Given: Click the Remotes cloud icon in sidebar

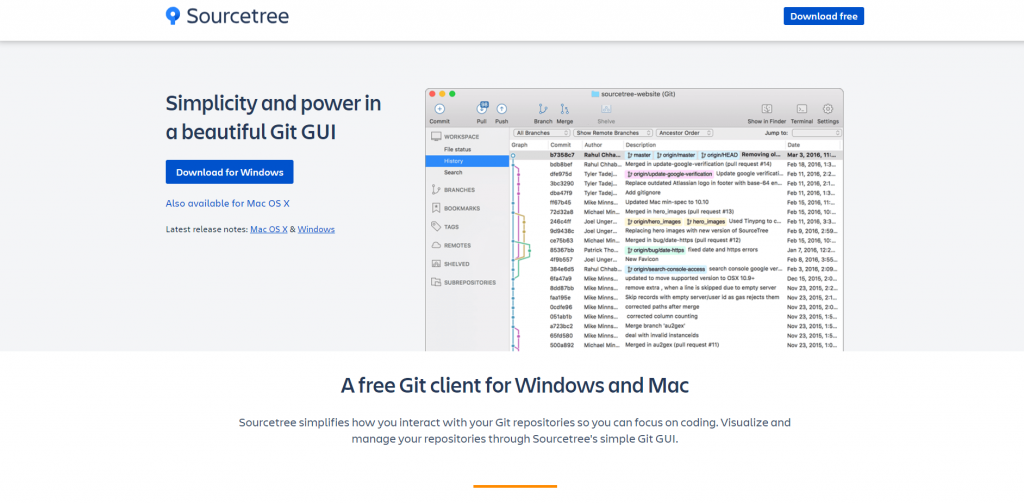Looking at the screenshot, I should click(436, 245).
